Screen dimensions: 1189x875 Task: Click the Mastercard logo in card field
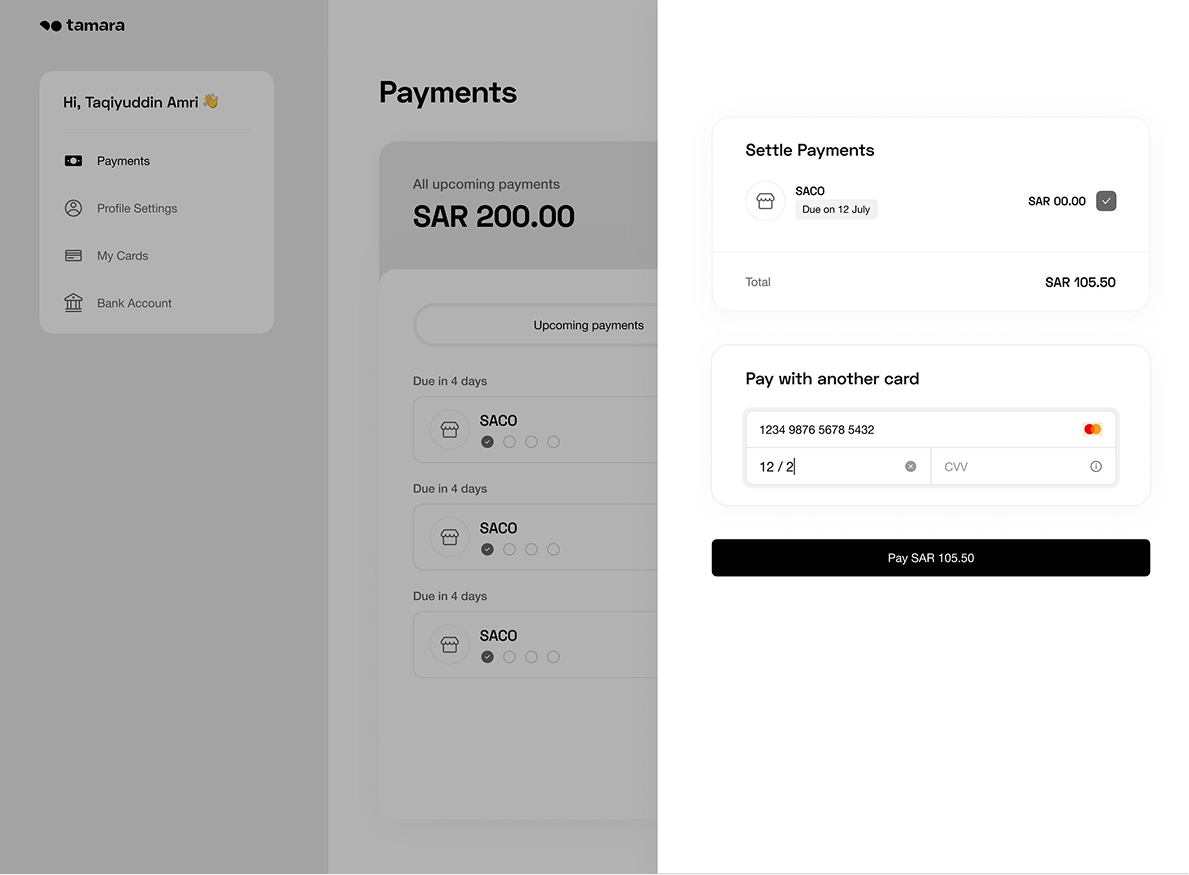tap(1092, 429)
